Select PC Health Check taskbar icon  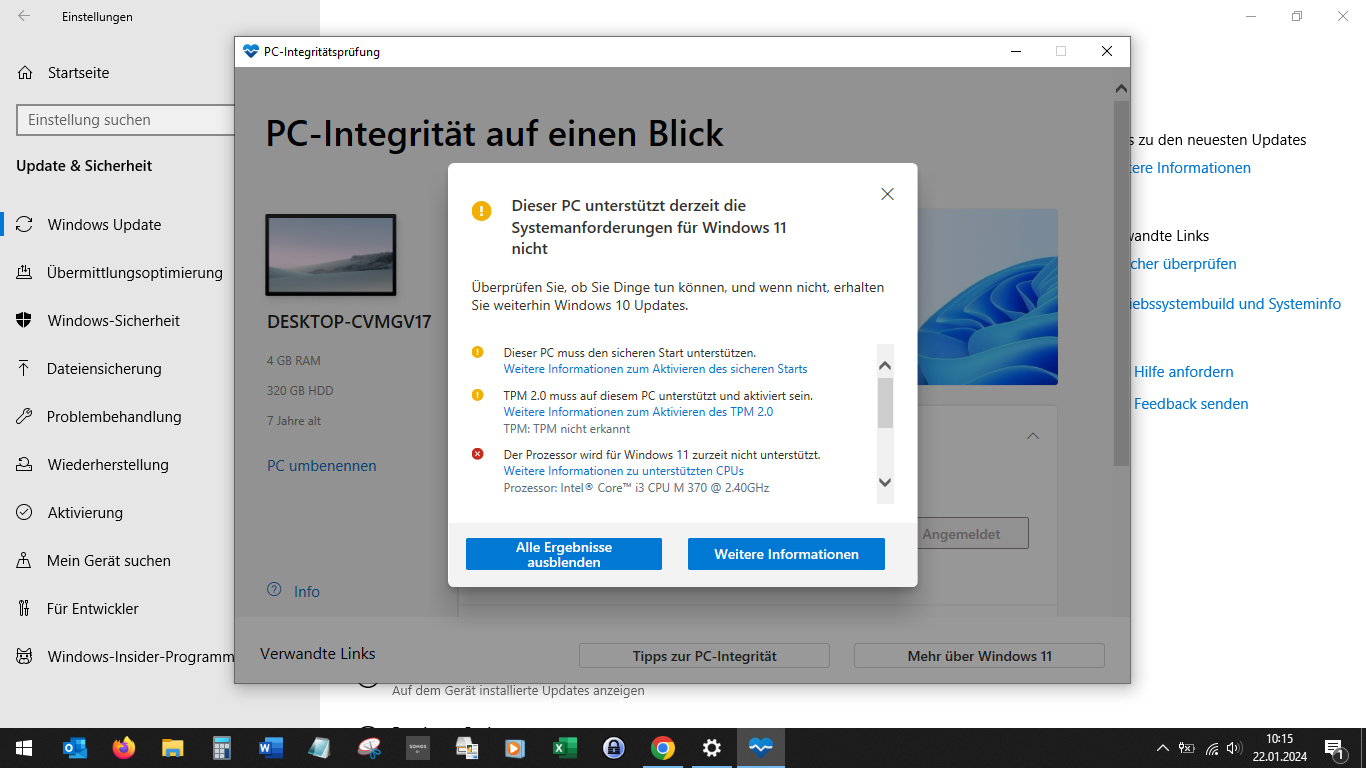(761, 748)
